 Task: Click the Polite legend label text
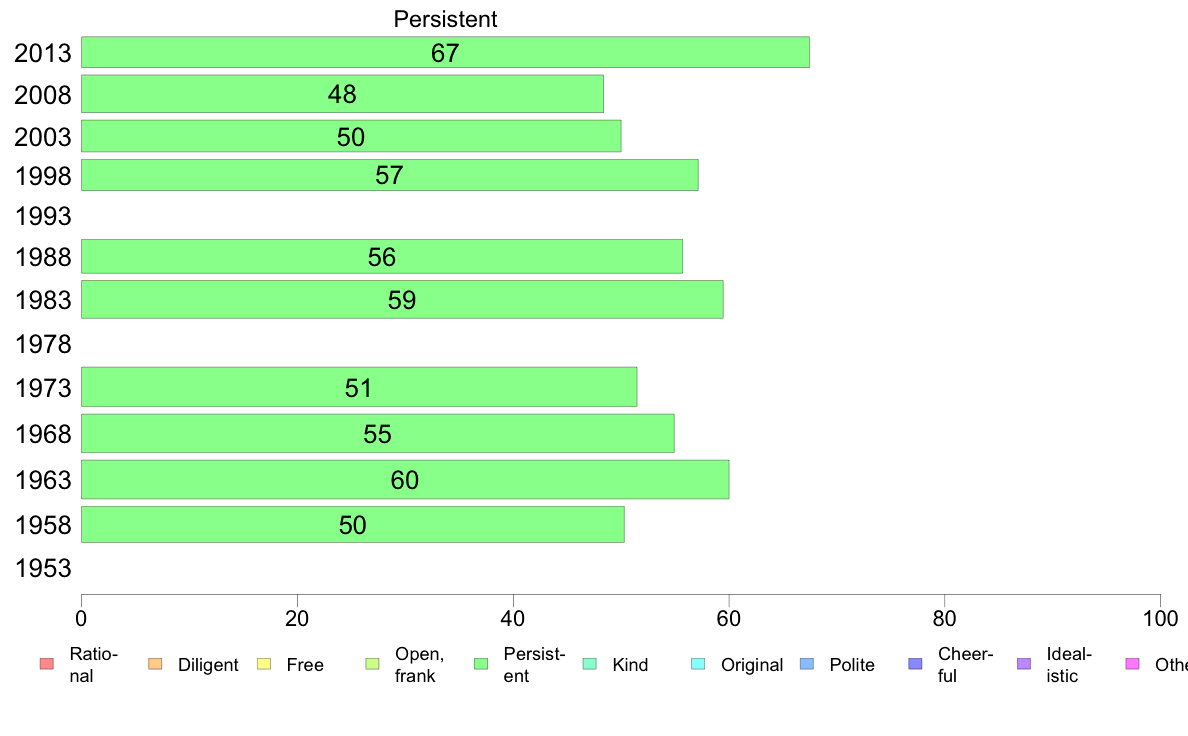coord(852,665)
